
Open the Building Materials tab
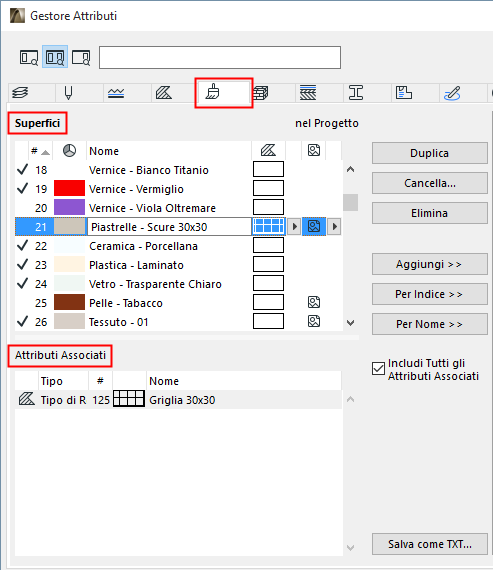pos(261,92)
